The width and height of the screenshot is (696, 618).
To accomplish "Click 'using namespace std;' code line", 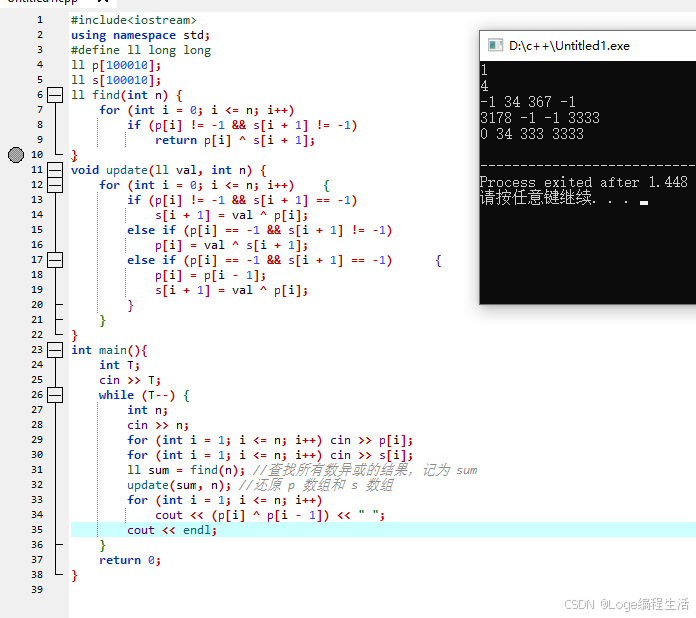I will coord(140,35).
